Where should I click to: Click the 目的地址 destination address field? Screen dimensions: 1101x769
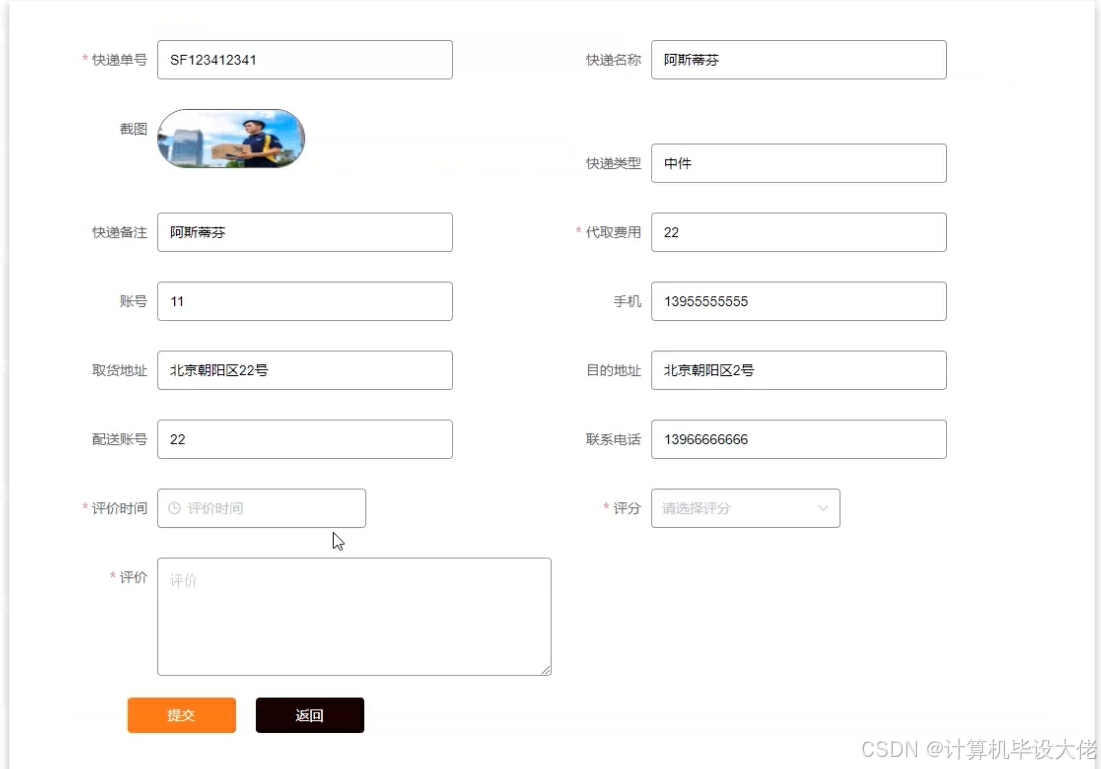pyautogui.click(x=798, y=370)
